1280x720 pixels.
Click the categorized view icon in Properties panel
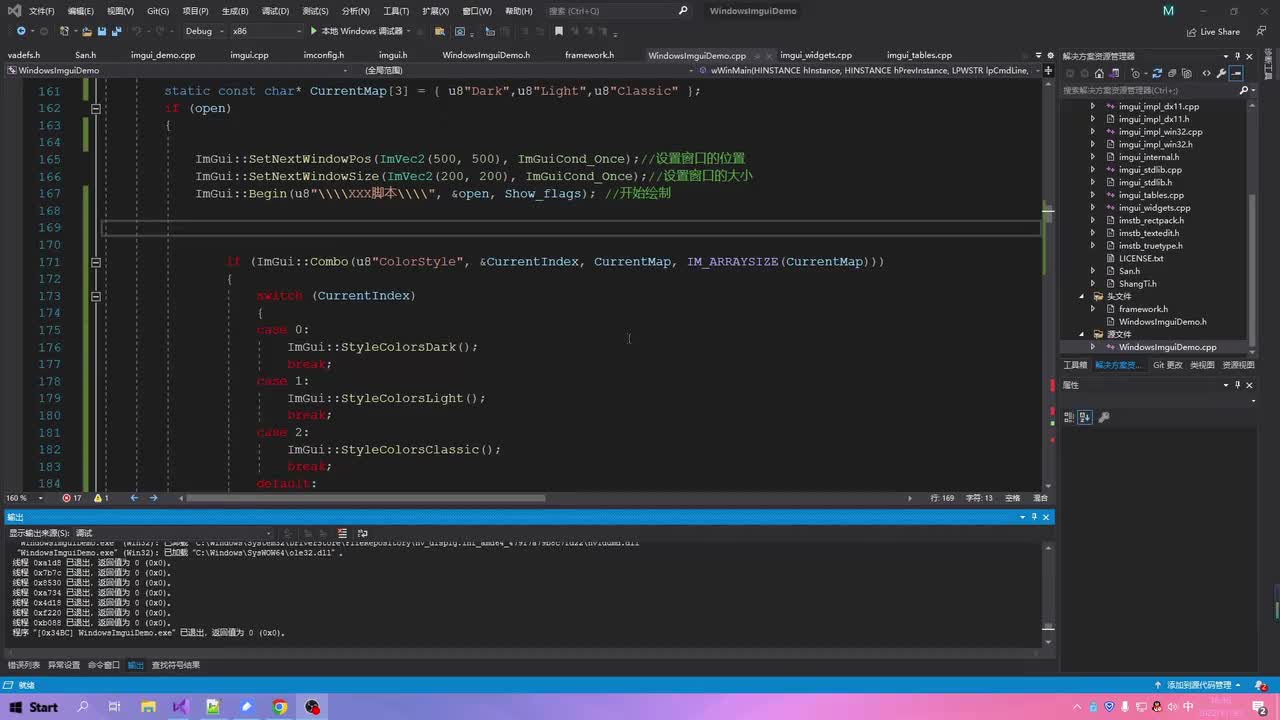[x=1069, y=417]
